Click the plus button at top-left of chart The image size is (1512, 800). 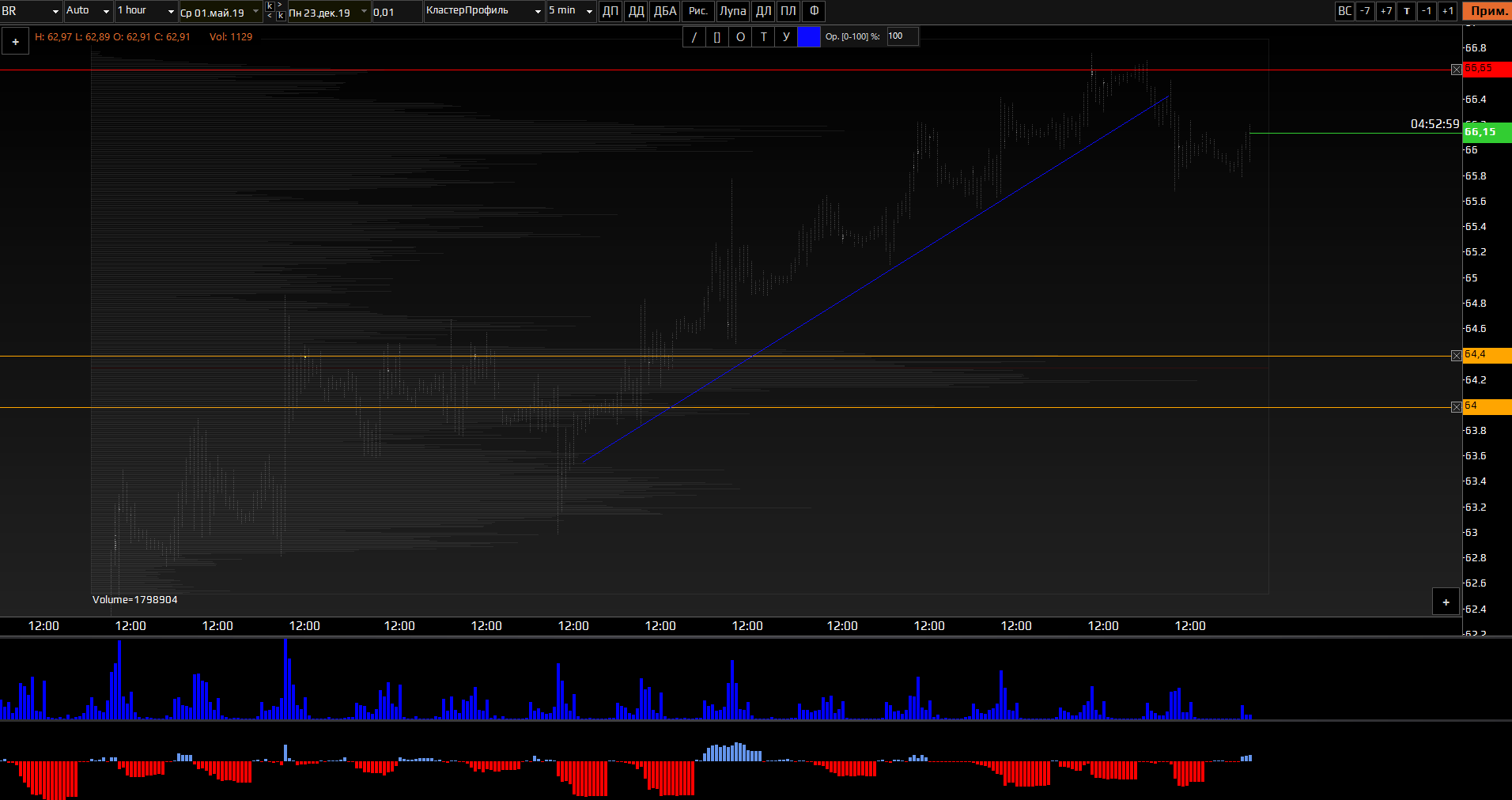point(15,42)
